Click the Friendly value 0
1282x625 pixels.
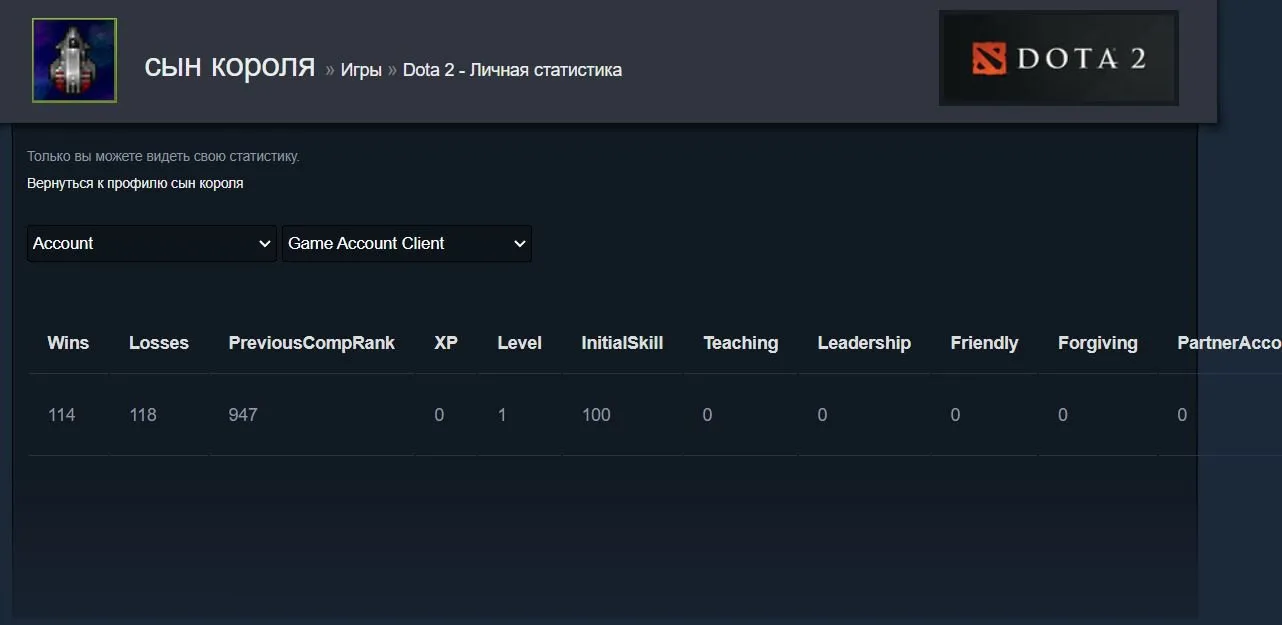click(x=955, y=415)
